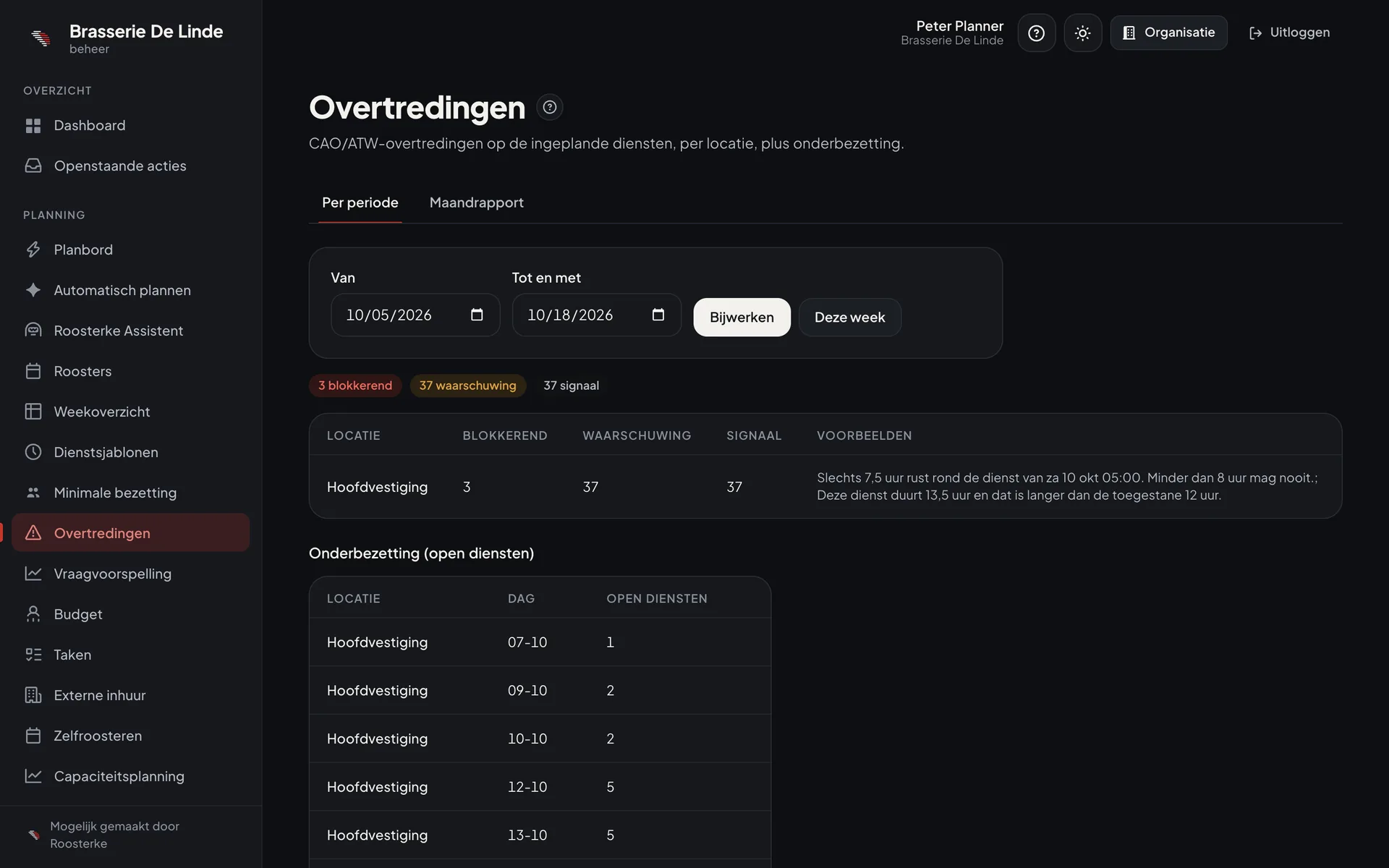Click the Automatisch plannen sparkle icon
Image resolution: width=1389 pixels, height=868 pixels.
[33, 291]
